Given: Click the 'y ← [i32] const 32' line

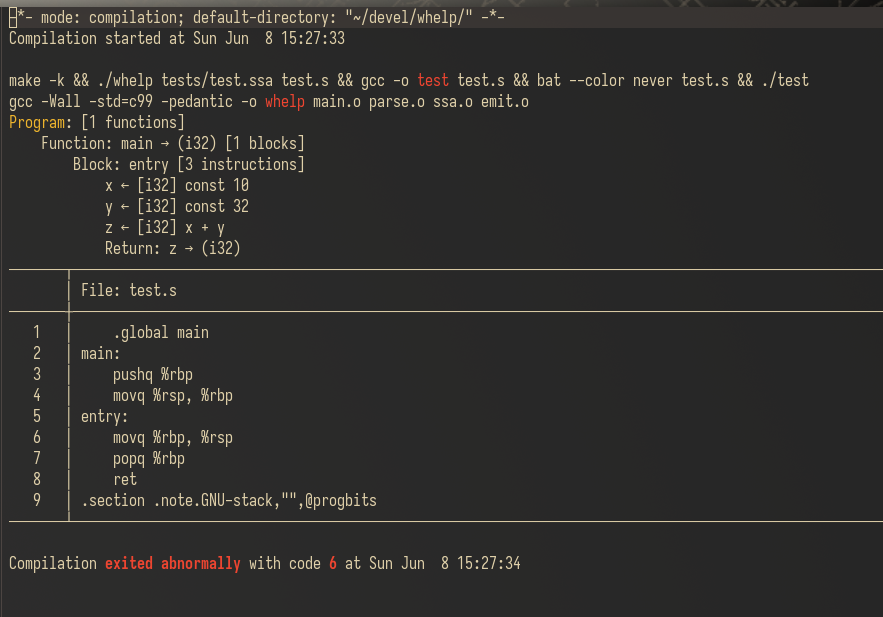Looking at the screenshot, I should (x=177, y=206).
